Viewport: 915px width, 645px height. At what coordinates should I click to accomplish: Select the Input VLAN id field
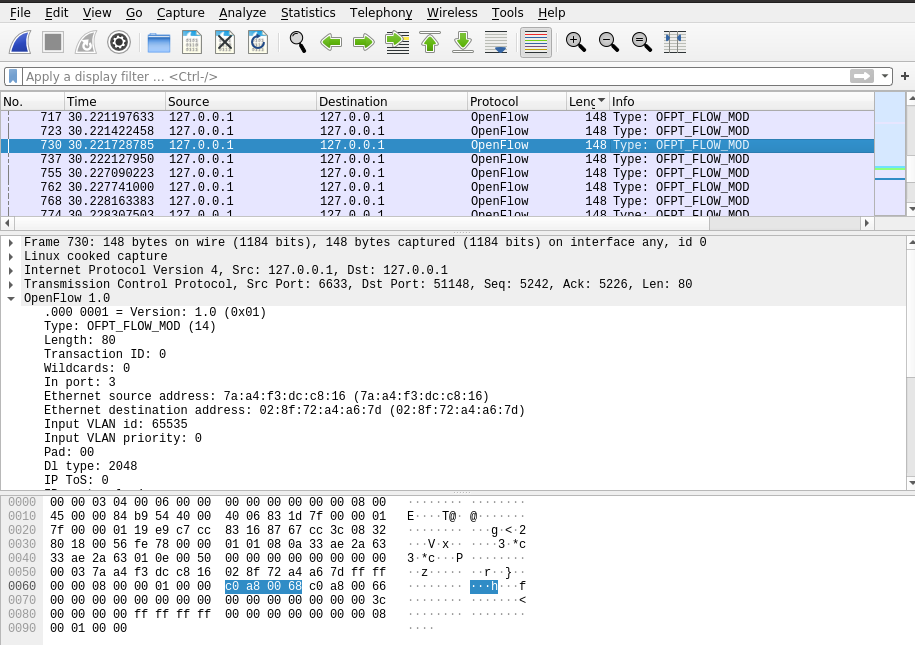(116, 424)
